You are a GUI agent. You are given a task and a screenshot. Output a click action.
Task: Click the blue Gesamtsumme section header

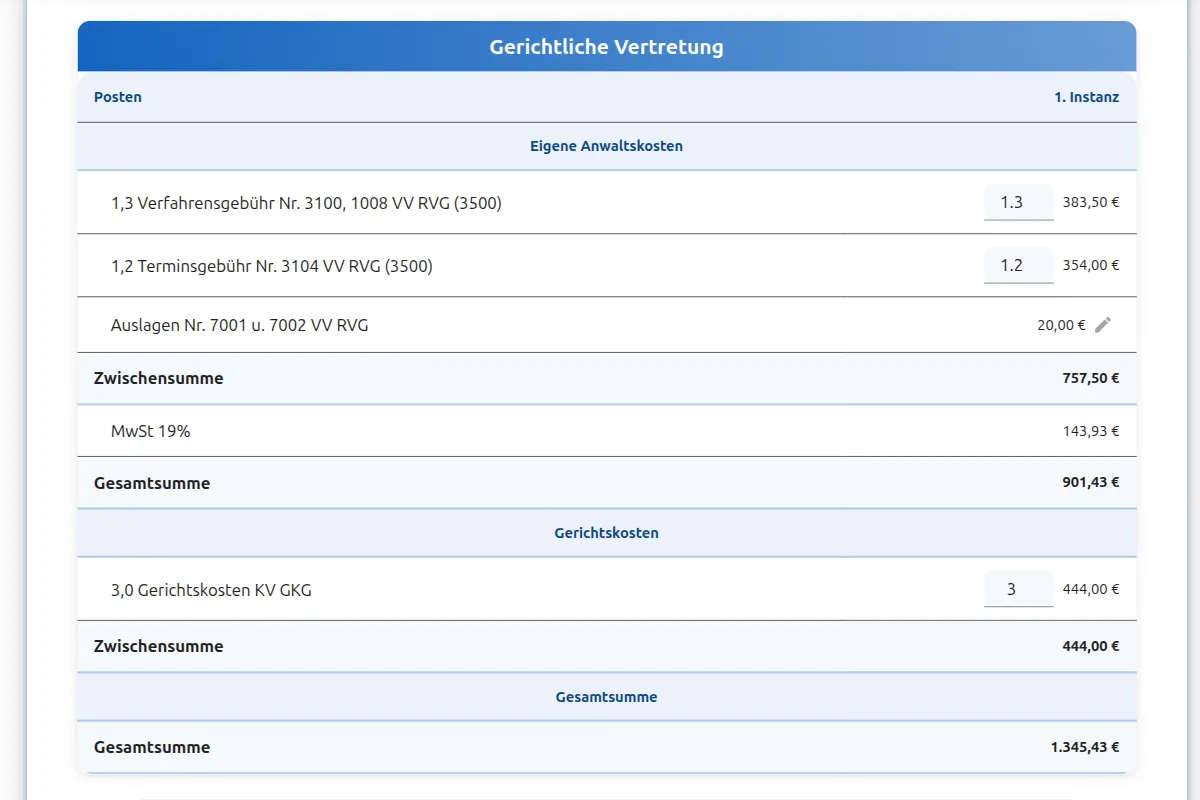coord(606,696)
